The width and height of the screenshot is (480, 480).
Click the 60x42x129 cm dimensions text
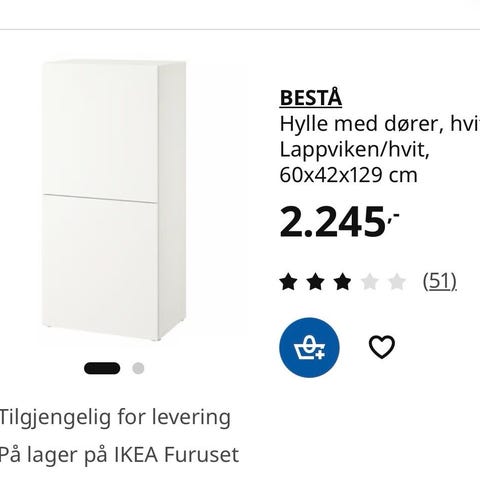[348, 175]
